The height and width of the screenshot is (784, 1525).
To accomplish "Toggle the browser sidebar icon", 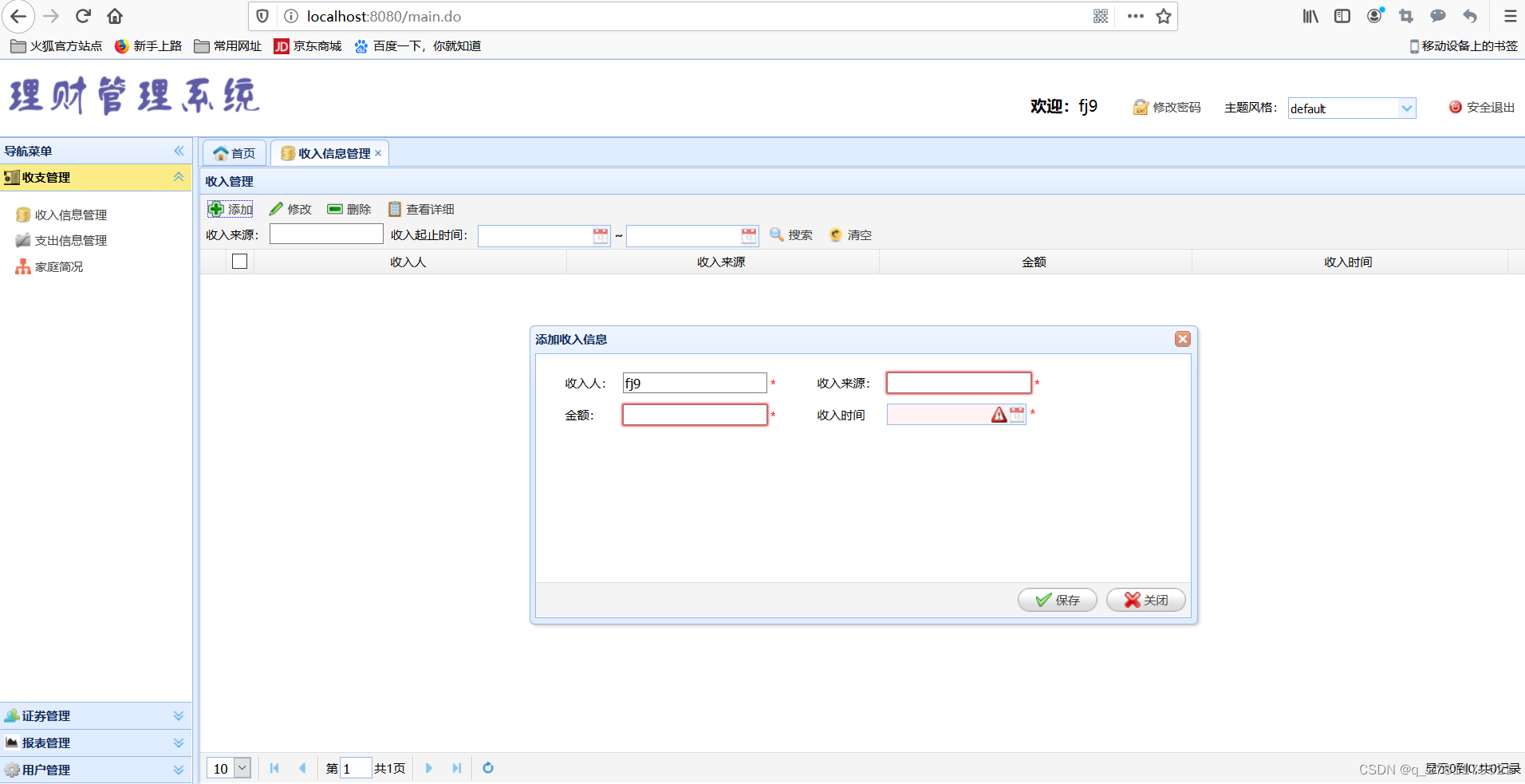I will 1342,16.
